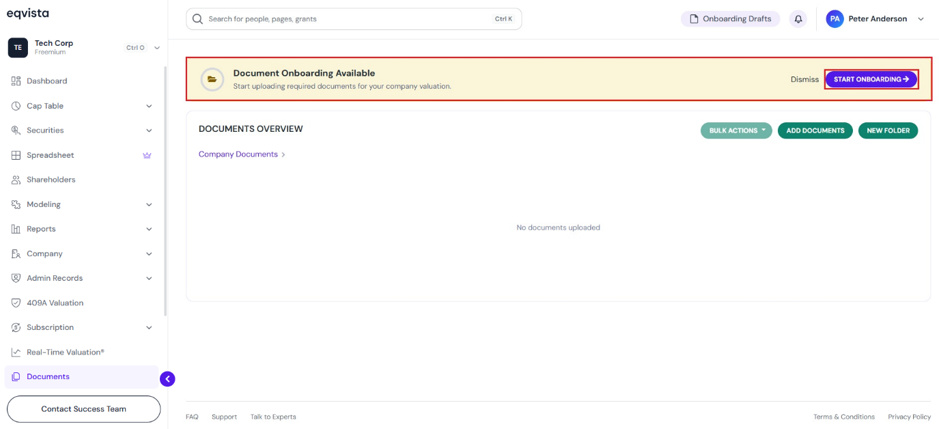Click the Company sidebar icon
Screen dimensions: 939x429
pyautogui.click(x=16, y=254)
